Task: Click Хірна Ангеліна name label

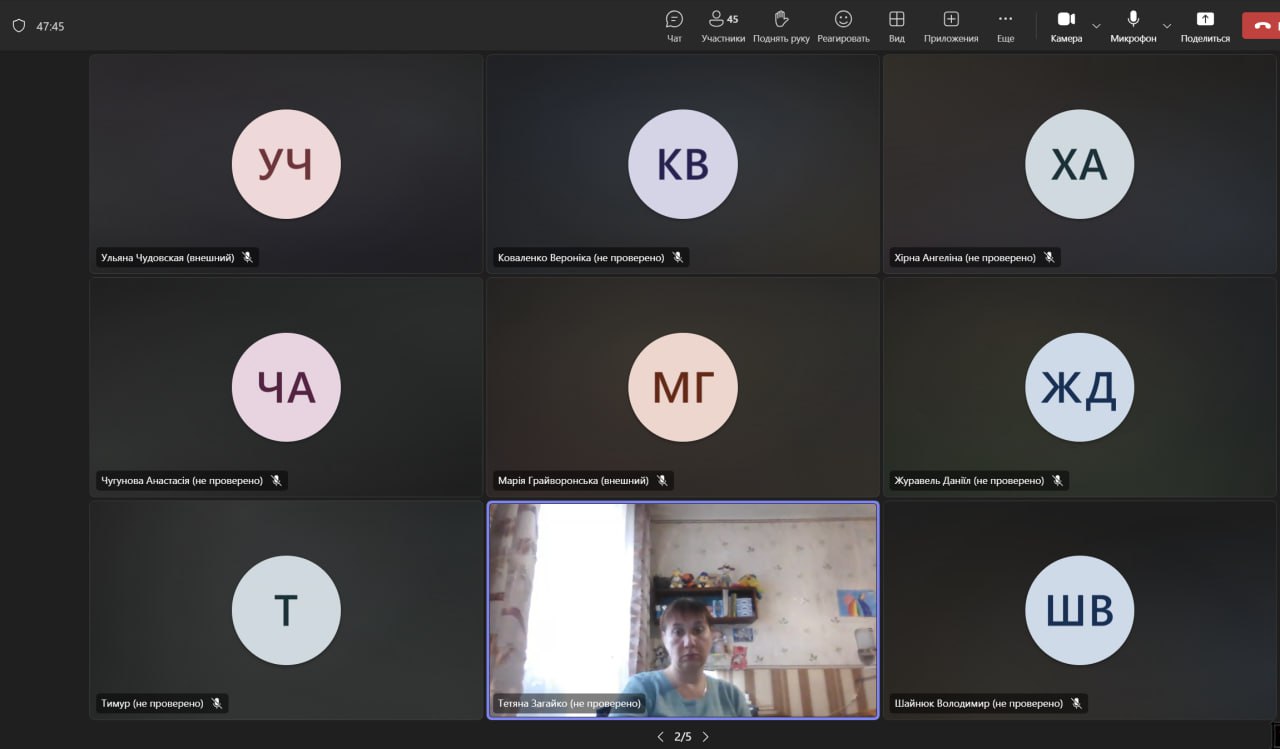Action: coord(965,258)
